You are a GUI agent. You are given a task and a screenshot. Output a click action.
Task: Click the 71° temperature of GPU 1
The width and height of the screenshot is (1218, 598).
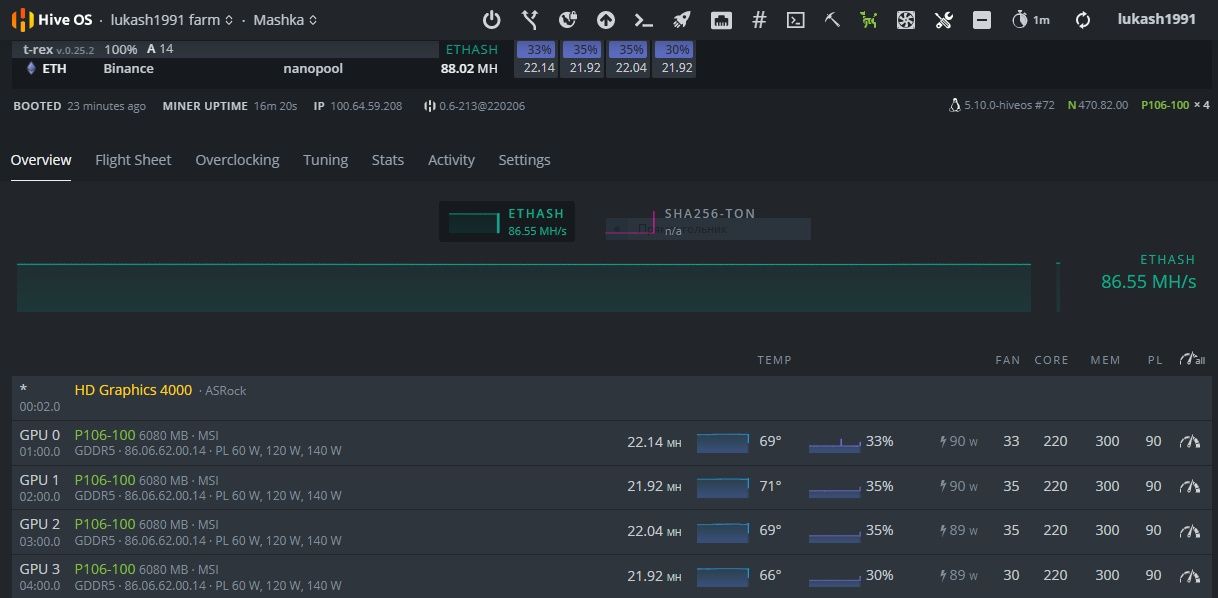(770, 486)
